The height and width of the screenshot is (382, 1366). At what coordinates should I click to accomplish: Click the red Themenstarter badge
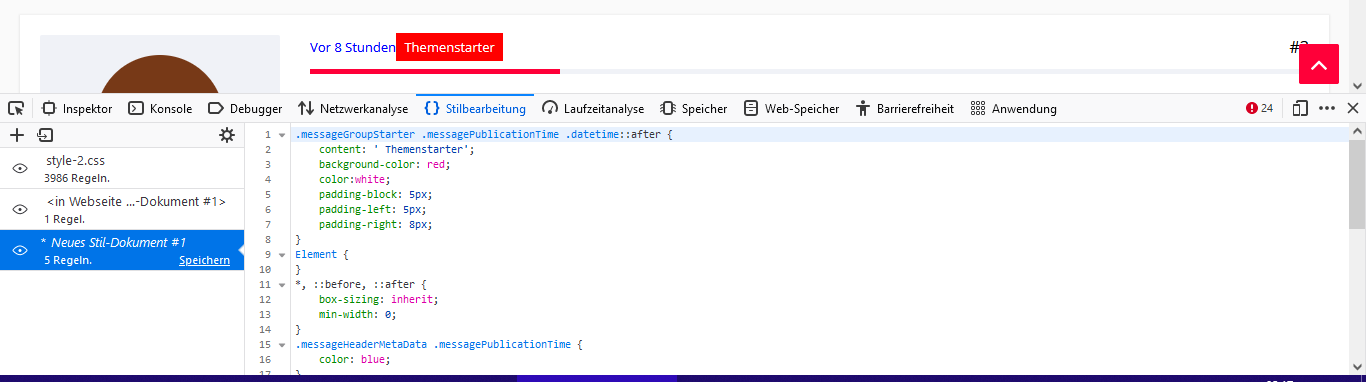point(449,47)
